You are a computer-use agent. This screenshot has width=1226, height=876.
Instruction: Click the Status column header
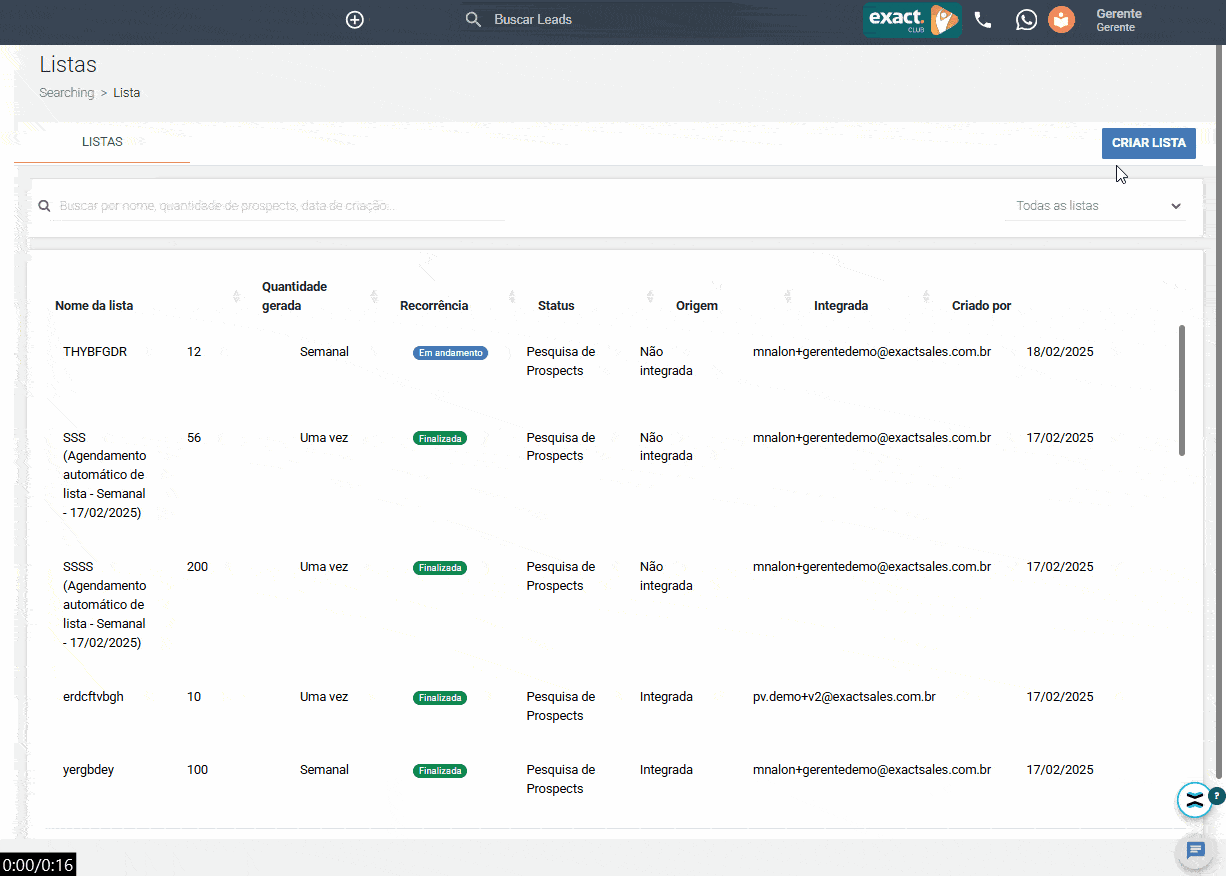pos(556,306)
